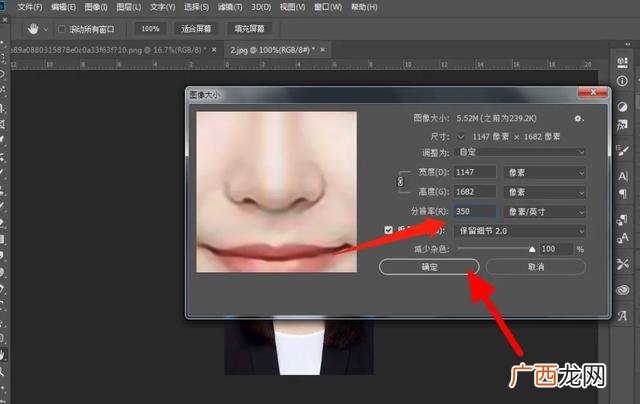640x404 pixels.
Task: Click the 适合屏幕 button
Action: [x=196, y=29]
